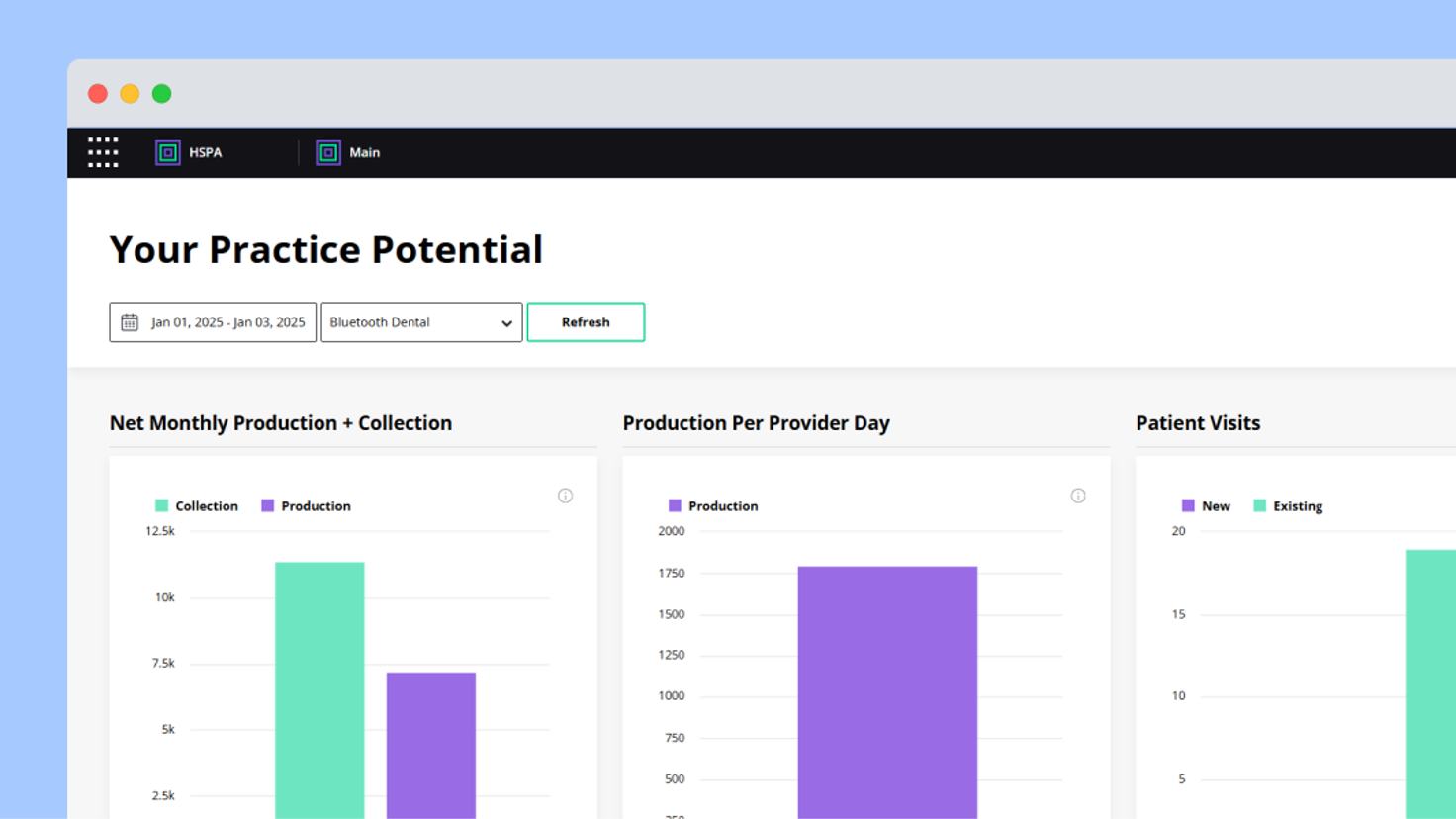
Task: Click the purple bar in Production Per Provider Day
Action: coord(886,692)
